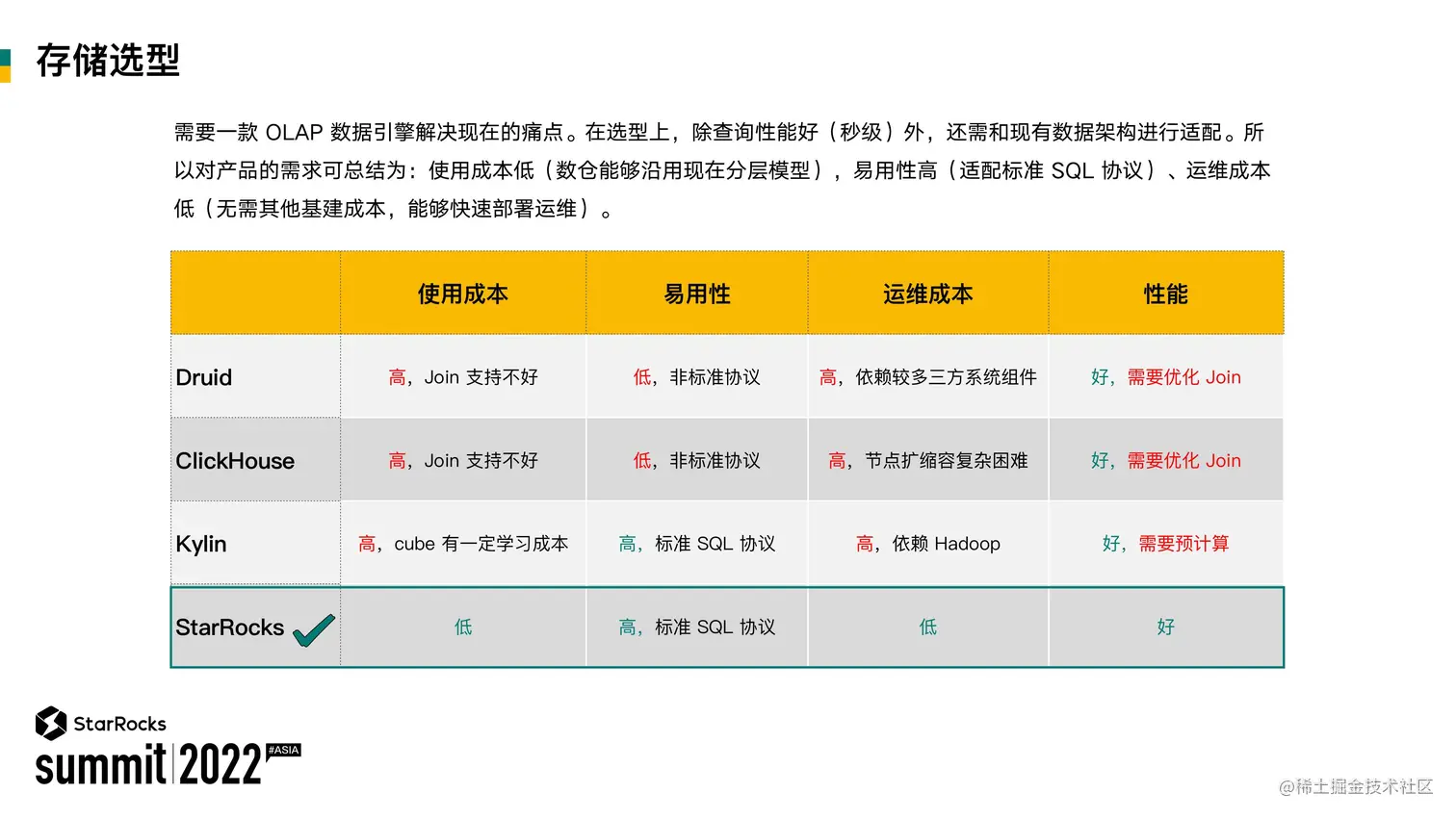This screenshot has height=819, width=1456.
Task: Click the paragraph line starting 低（无需其他基建成本
Action: click(394, 209)
